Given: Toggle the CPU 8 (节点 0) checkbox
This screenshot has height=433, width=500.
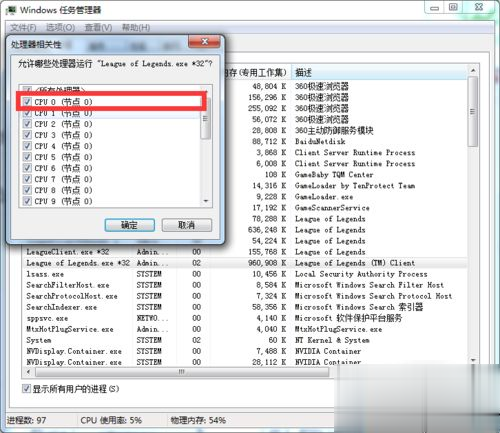Looking at the screenshot, I should pos(27,190).
